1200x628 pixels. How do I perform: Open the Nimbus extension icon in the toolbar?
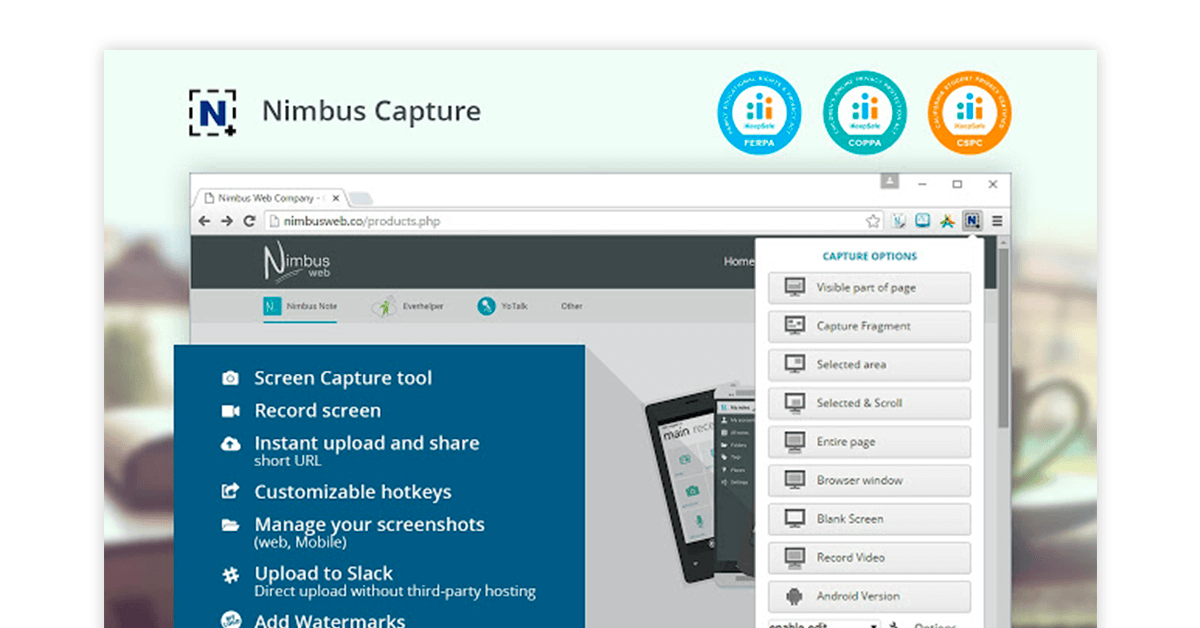pyautogui.click(x=970, y=221)
